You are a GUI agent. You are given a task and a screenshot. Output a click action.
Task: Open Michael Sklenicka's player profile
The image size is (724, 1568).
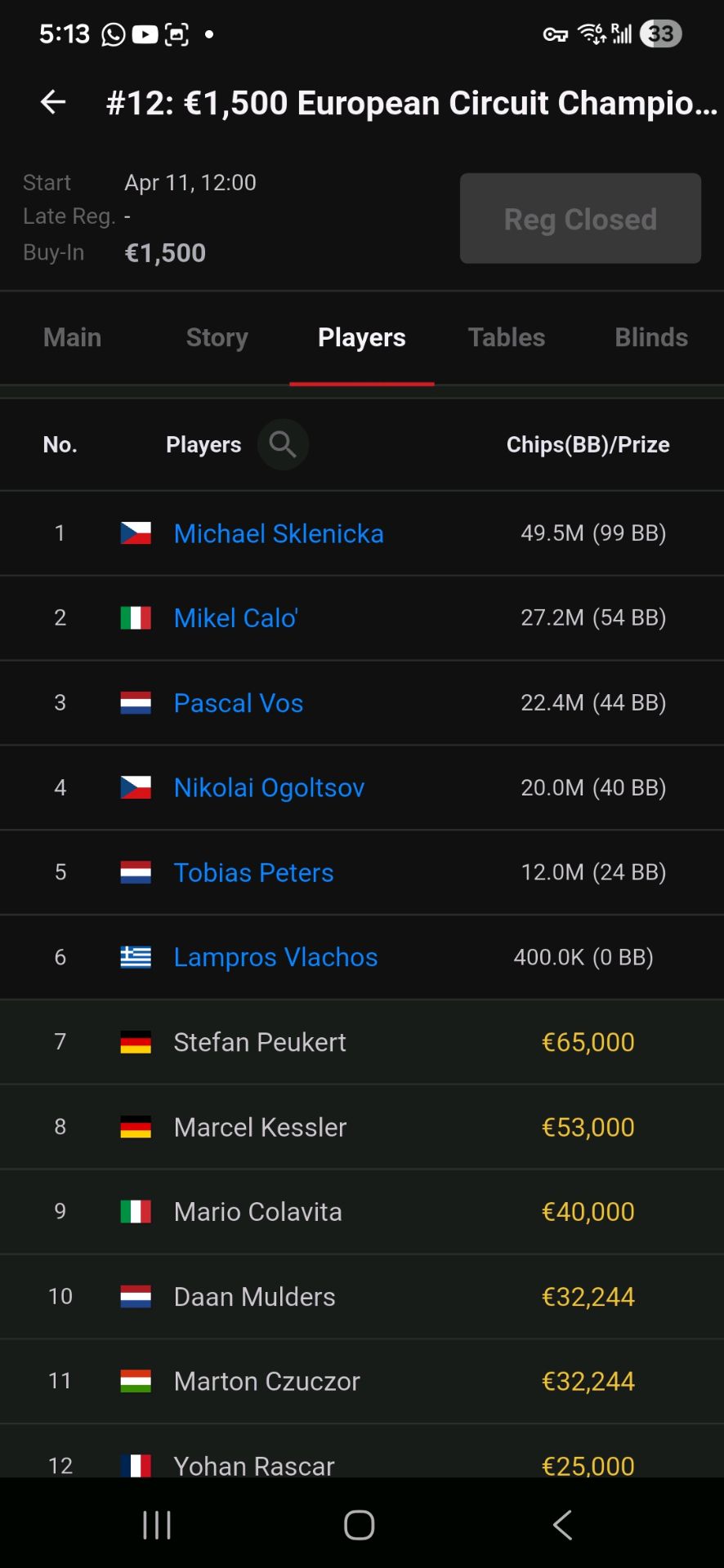[279, 533]
